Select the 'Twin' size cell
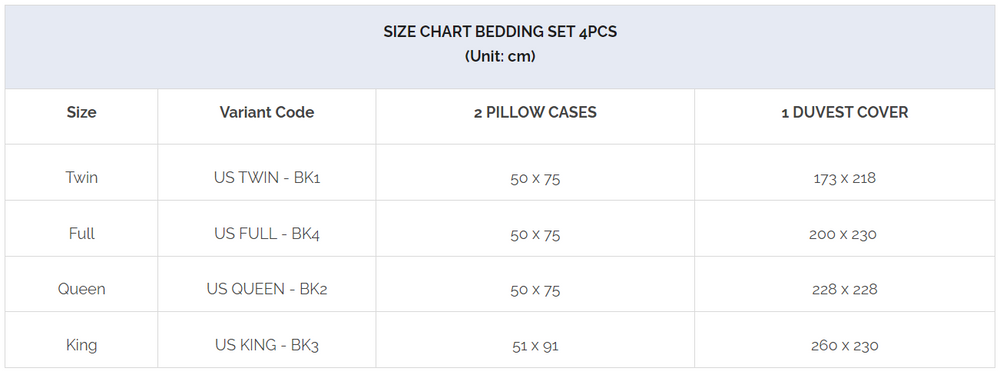The width and height of the screenshot is (1000, 372). 82,177
